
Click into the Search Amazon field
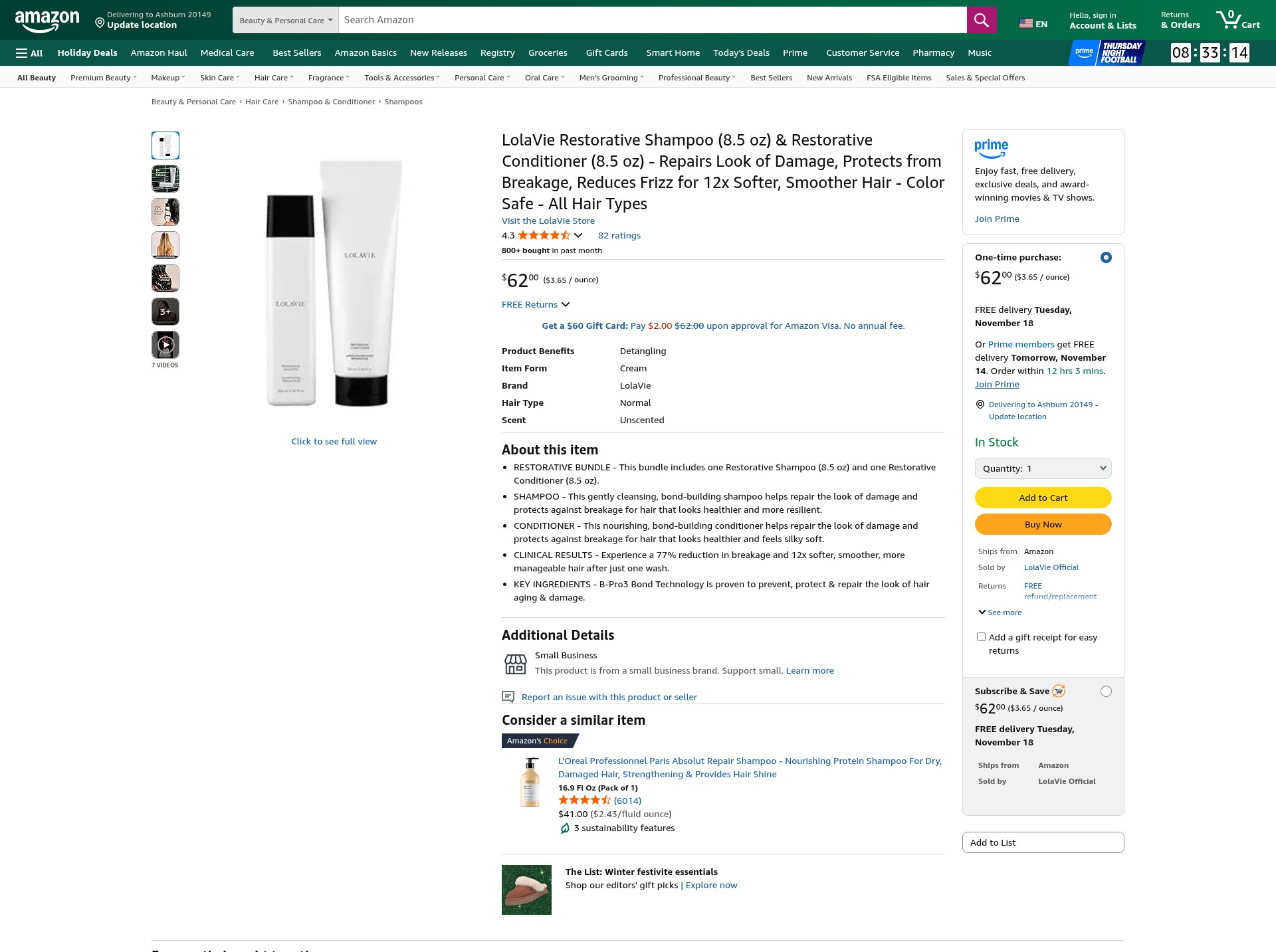[x=653, y=20]
